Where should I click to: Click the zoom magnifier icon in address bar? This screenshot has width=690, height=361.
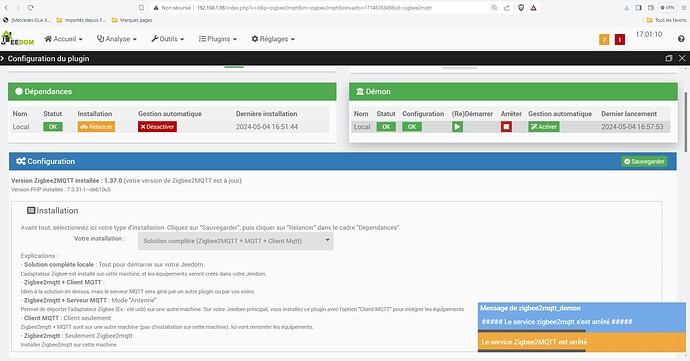[494, 7]
